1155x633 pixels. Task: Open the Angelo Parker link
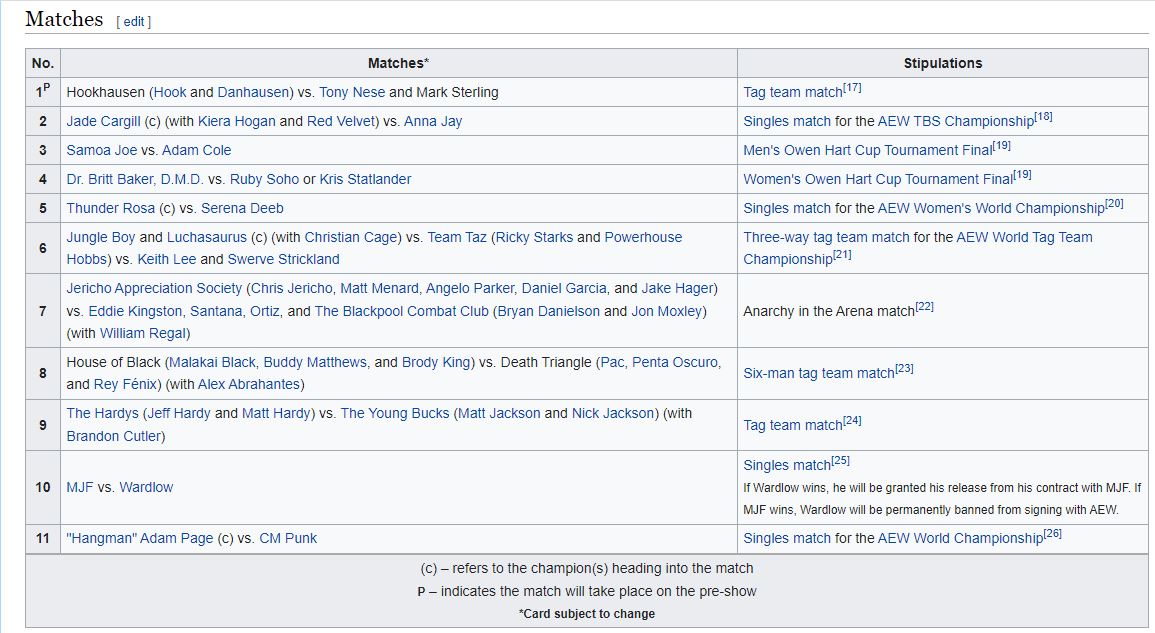pos(472,288)
